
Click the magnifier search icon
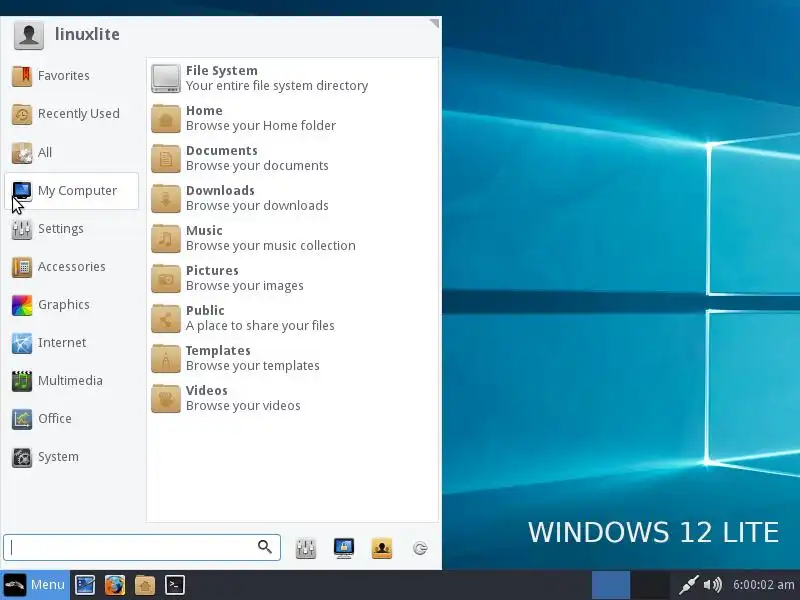[x=265, y=547]
